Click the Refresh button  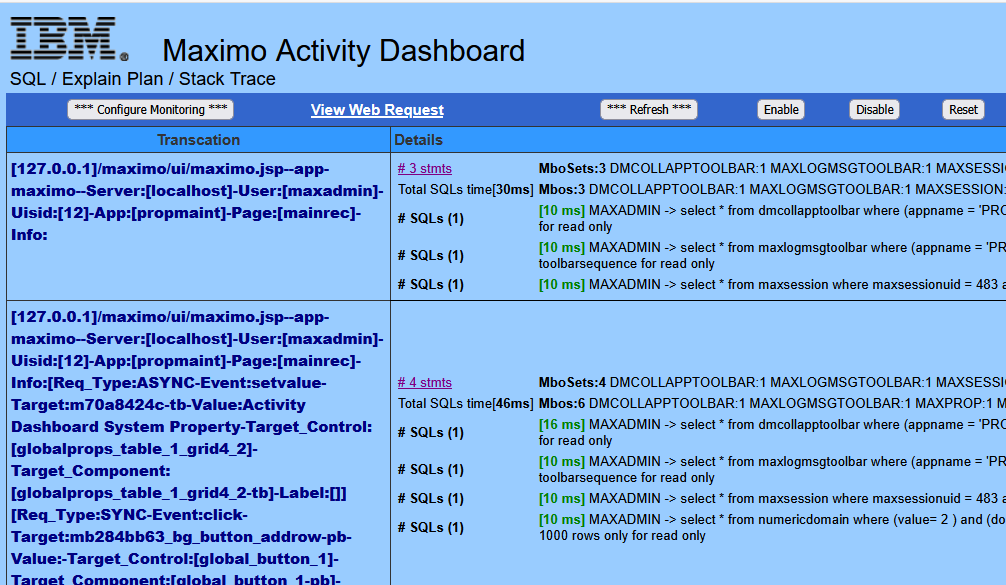click(649, 110)
